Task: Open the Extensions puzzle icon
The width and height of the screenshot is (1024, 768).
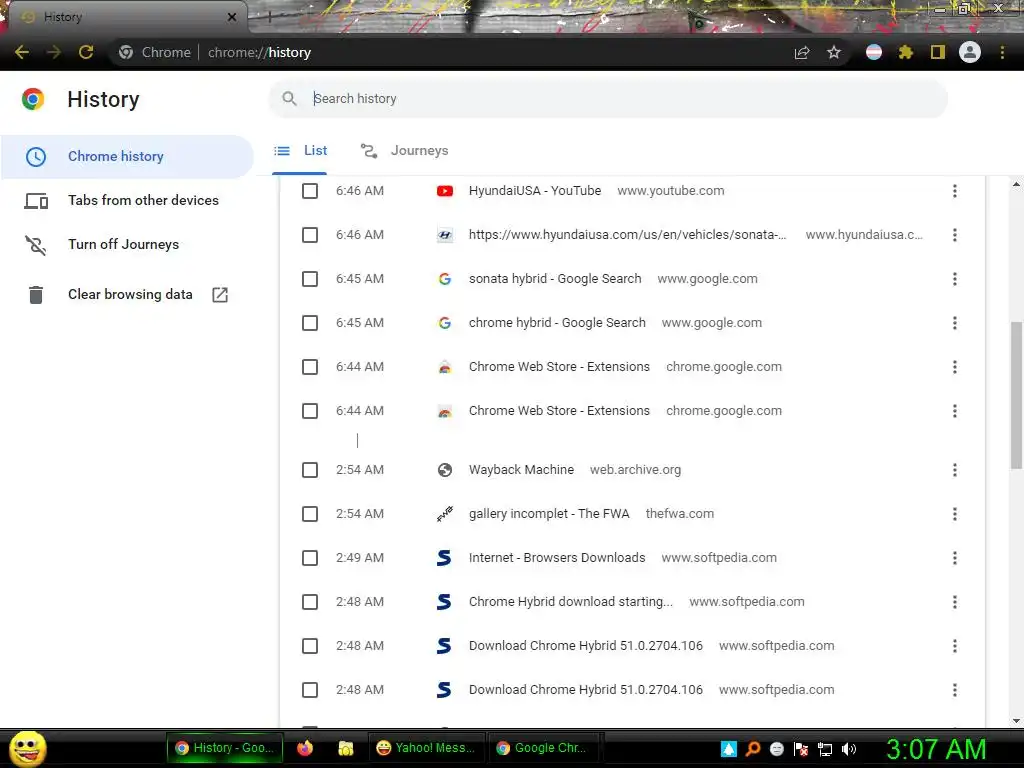Action: pyautogui.click(x=905, y=52)
